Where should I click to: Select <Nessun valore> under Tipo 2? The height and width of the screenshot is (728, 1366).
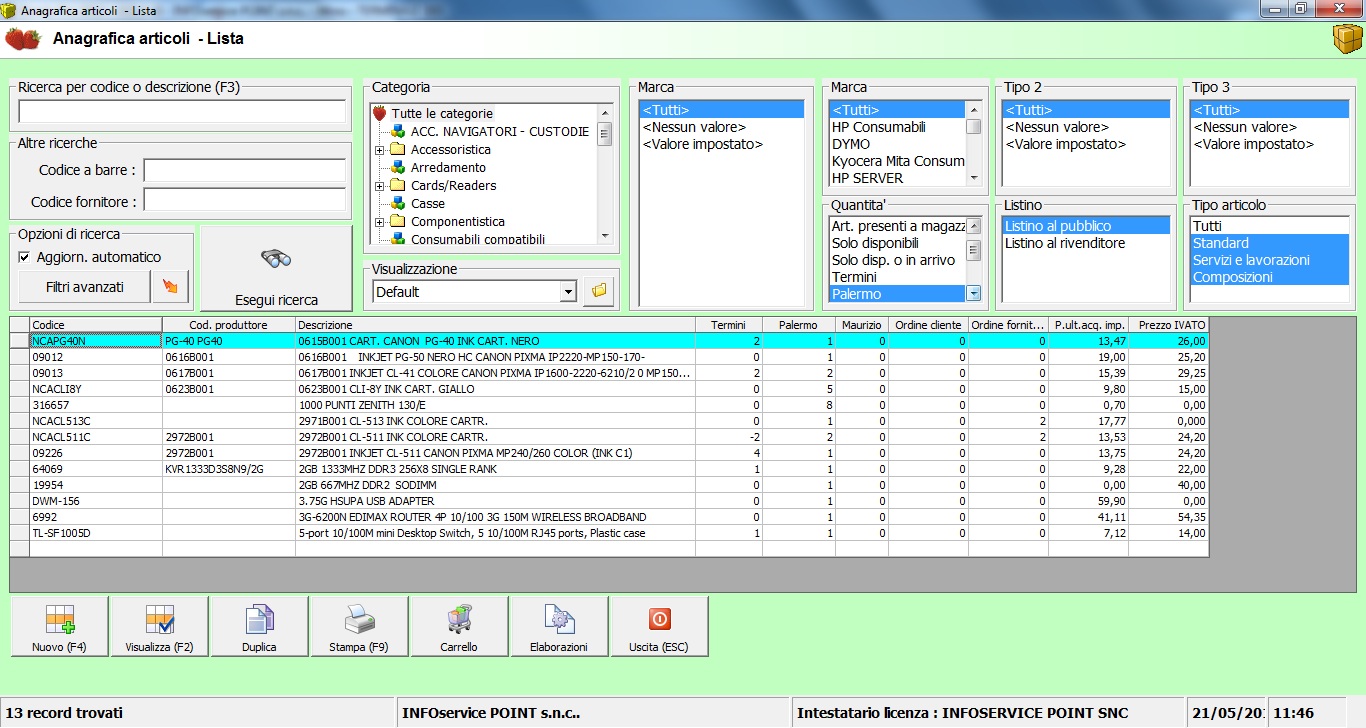point(1057,127)
